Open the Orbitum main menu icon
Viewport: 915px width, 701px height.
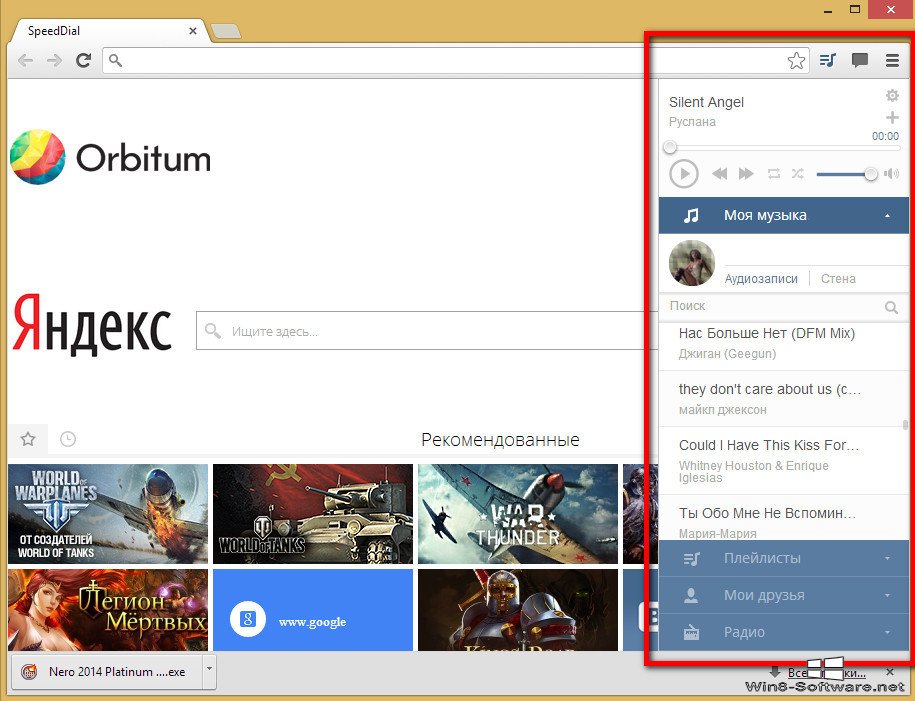(892, 60)
